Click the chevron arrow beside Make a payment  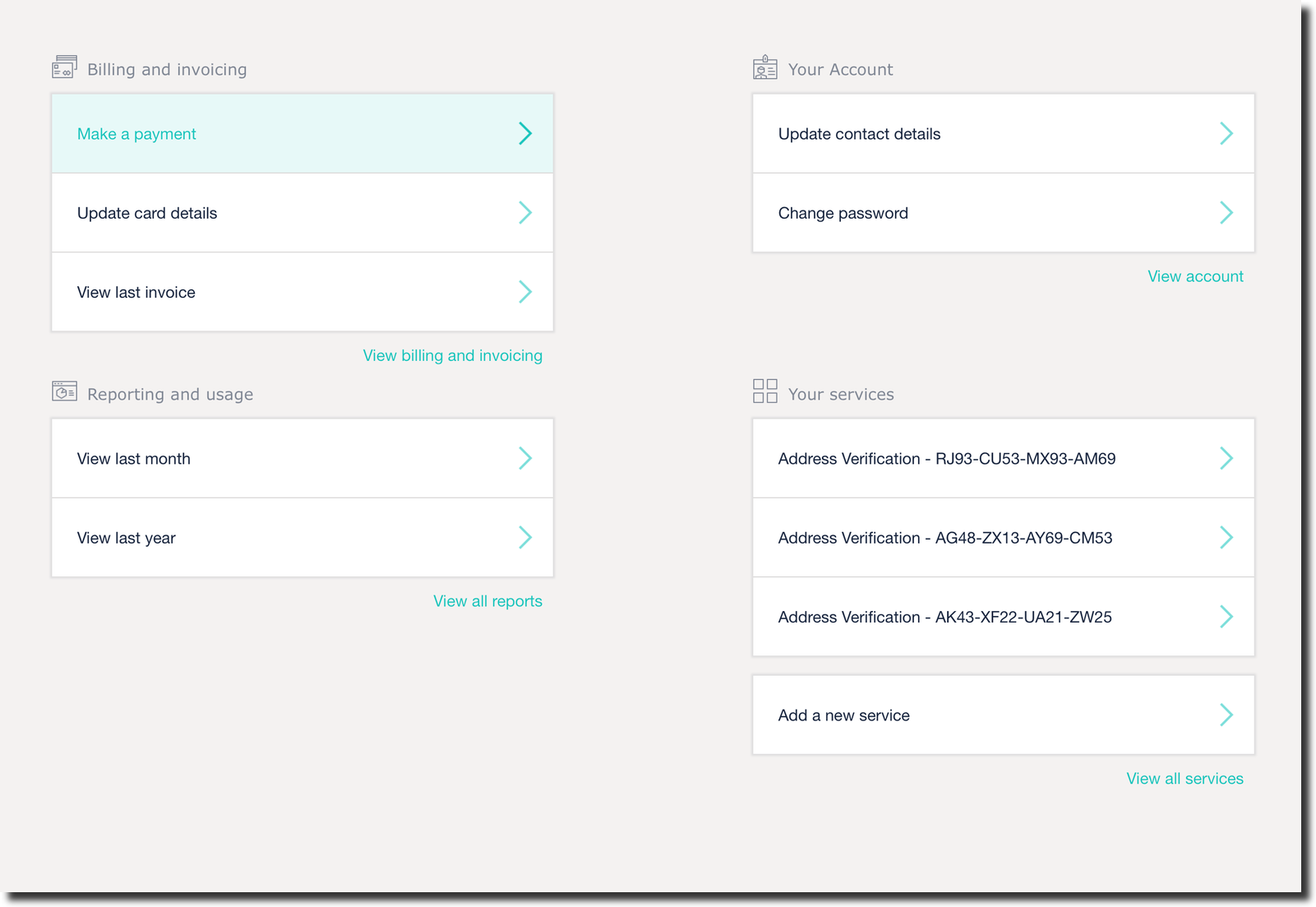(x=525, y=133)
